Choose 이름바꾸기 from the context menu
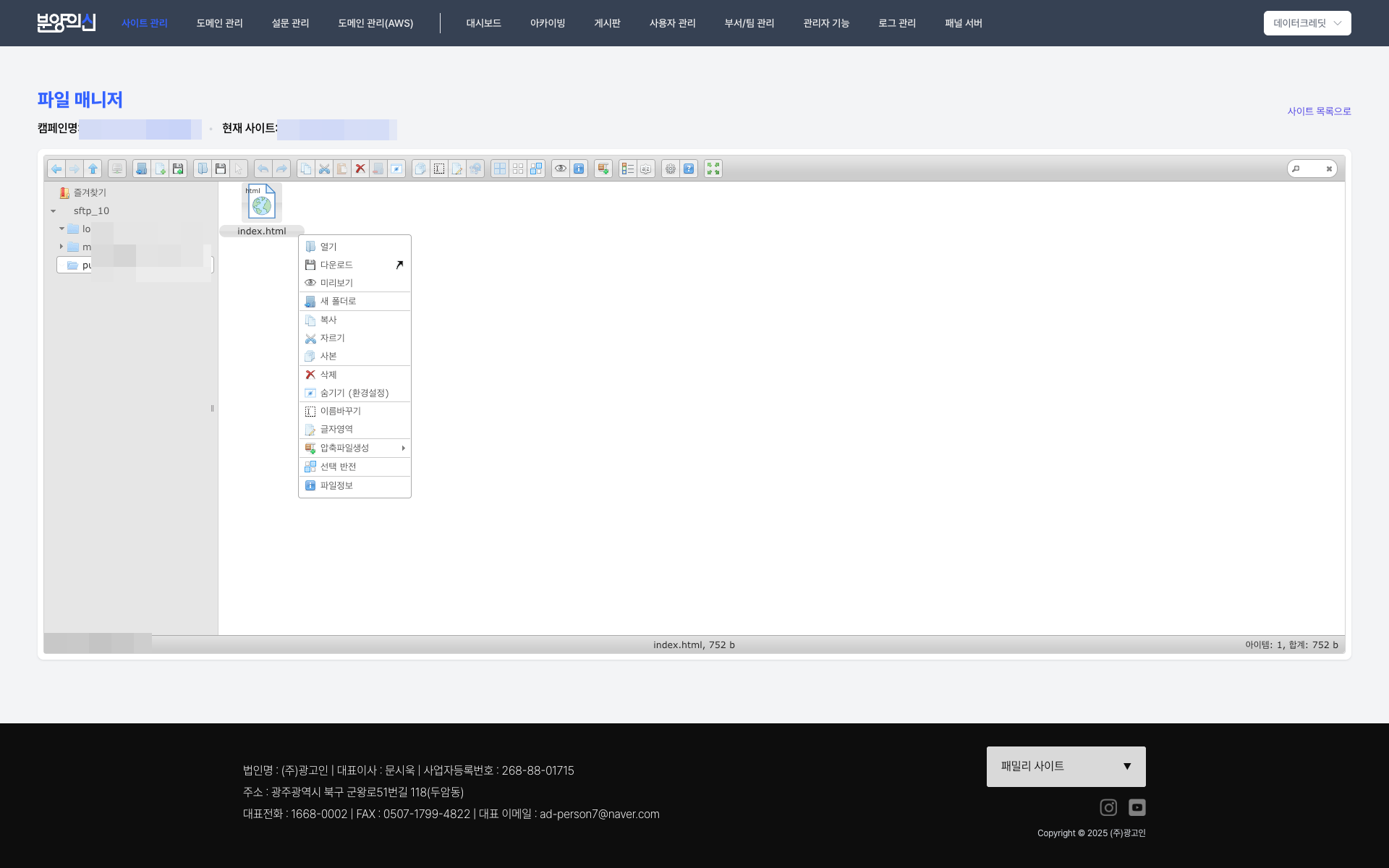 click(x=340, y=411)
